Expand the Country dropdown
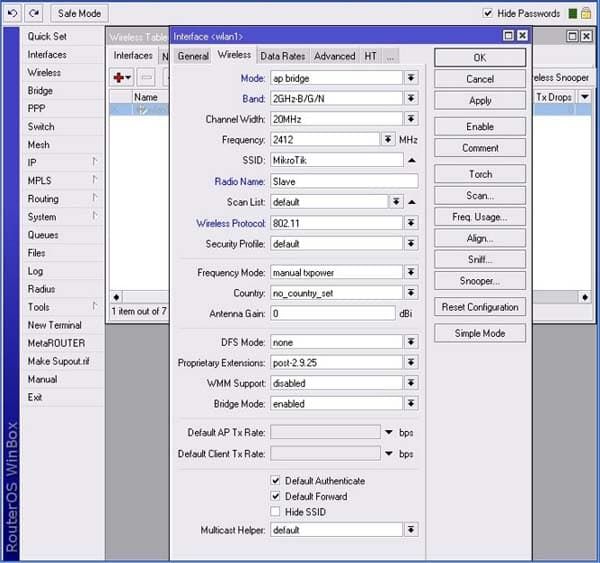 tap(411, 294)
